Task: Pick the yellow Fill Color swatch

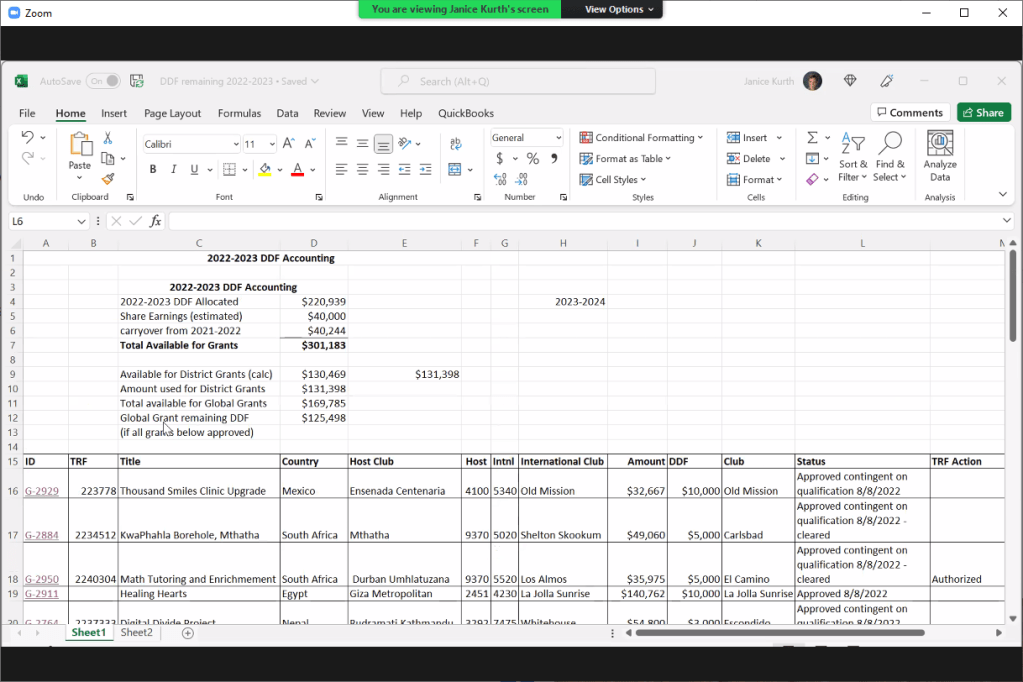Action: pyautogui.click(x=264, y=170)
